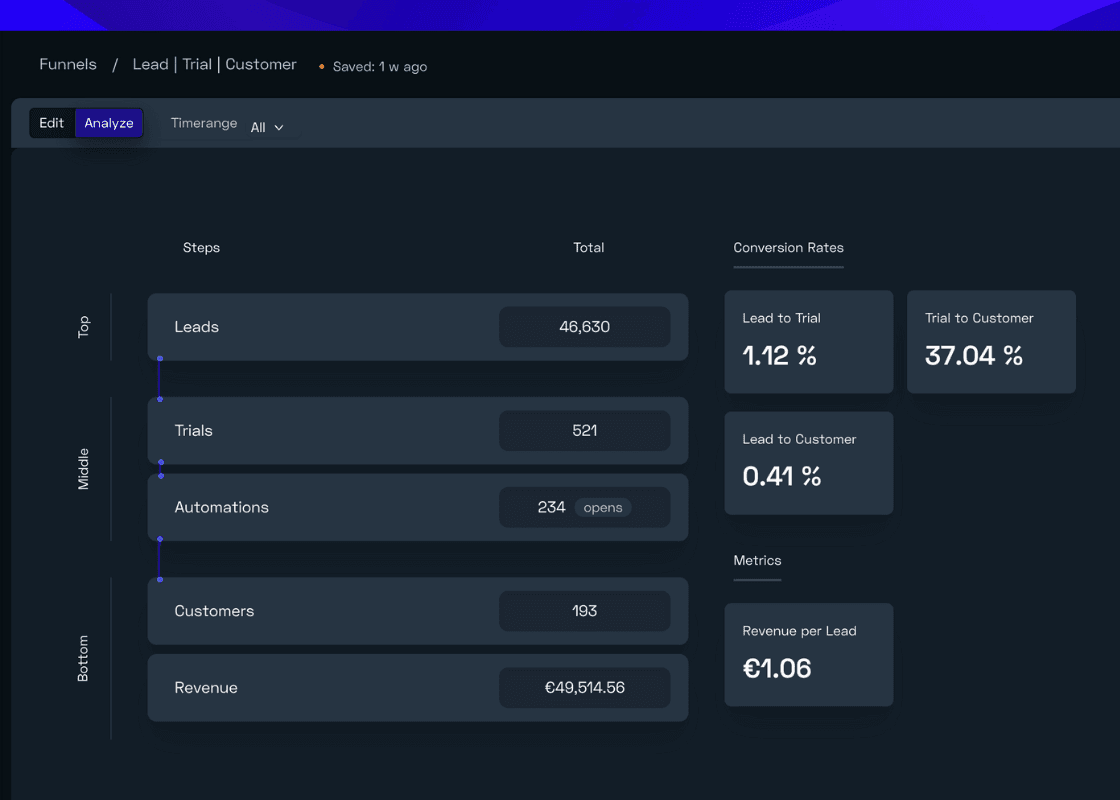Click the Lead | Trial | Customer breadcrumb
The width and height of the screenshot is (1120, 800).
click(x=214, y=64)
